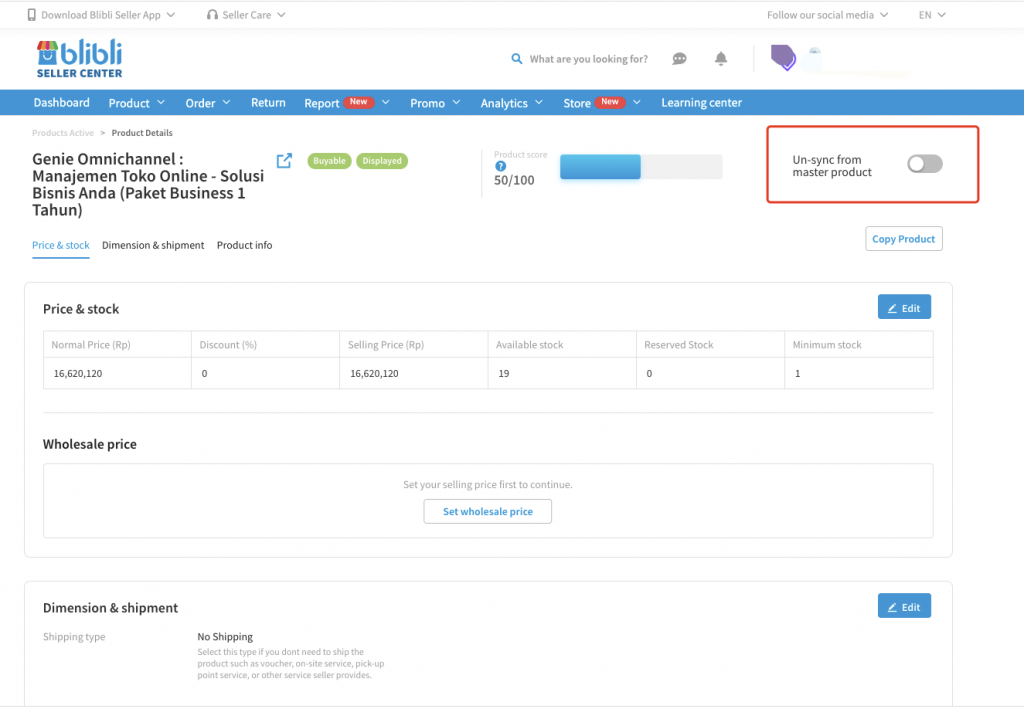Screen dimensions: 1024x709
Task: Click the Copy Product button
Action: 904,239
